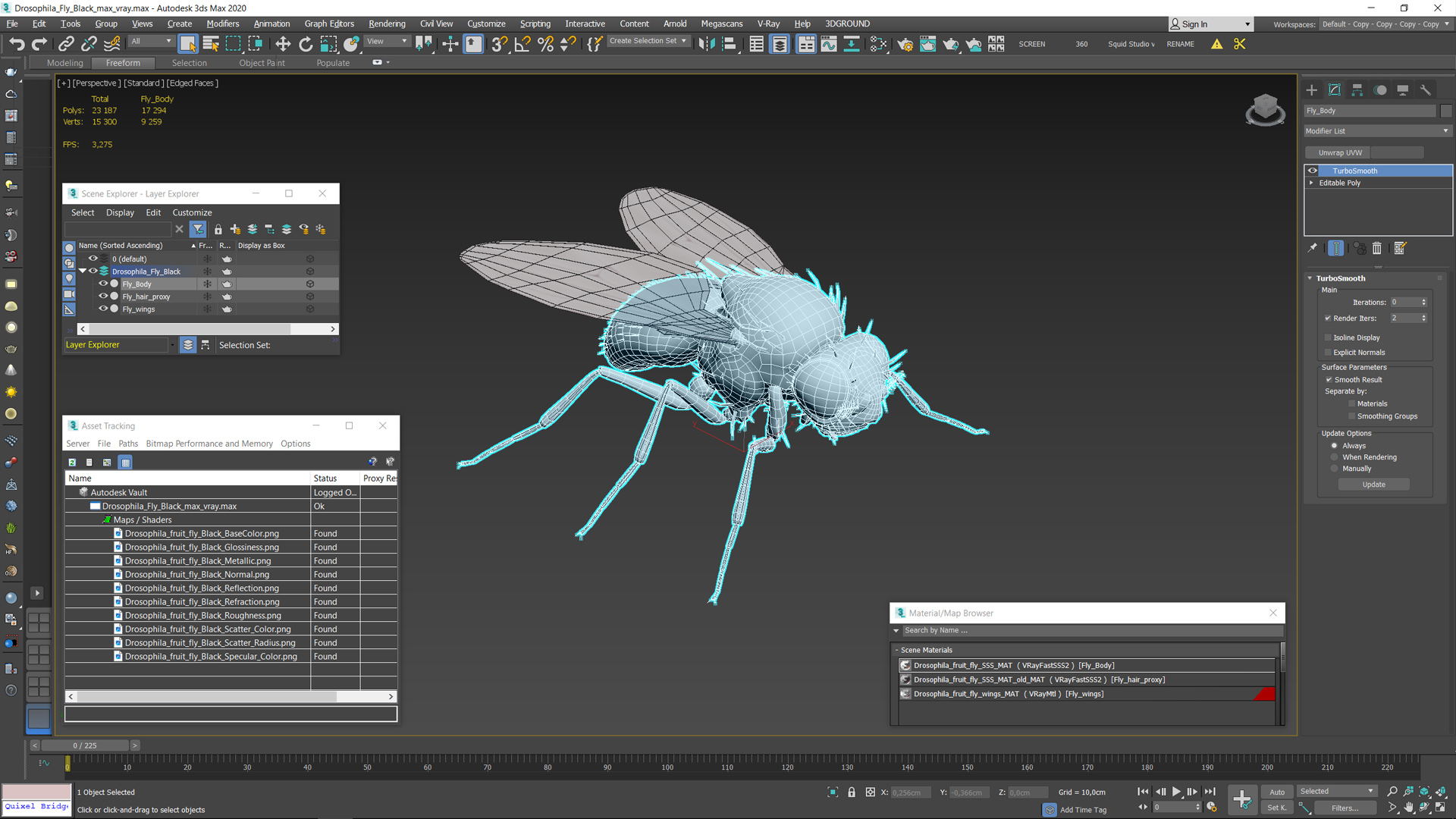The height and width of the screenshot is (819, 1456).
Task: Toggle the Percent Snap tool
Action: (x=545, y=44)
